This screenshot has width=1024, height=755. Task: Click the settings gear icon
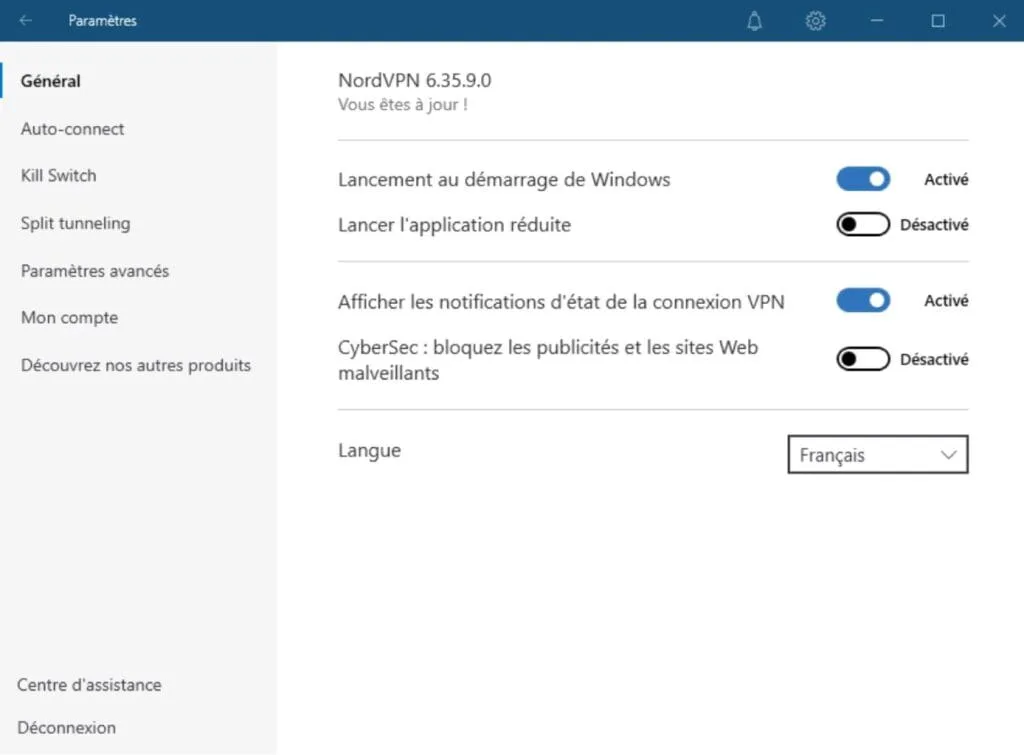point(815,21)
